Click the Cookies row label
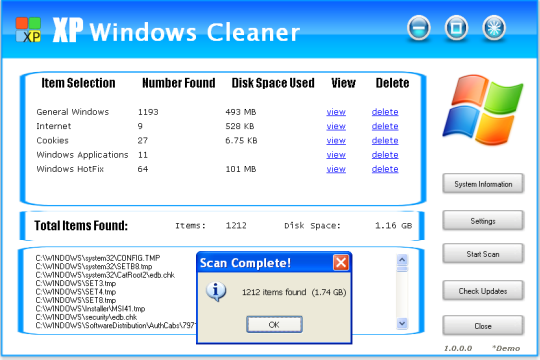The height and width of the screenshot is (360, 540). [52, 141]
